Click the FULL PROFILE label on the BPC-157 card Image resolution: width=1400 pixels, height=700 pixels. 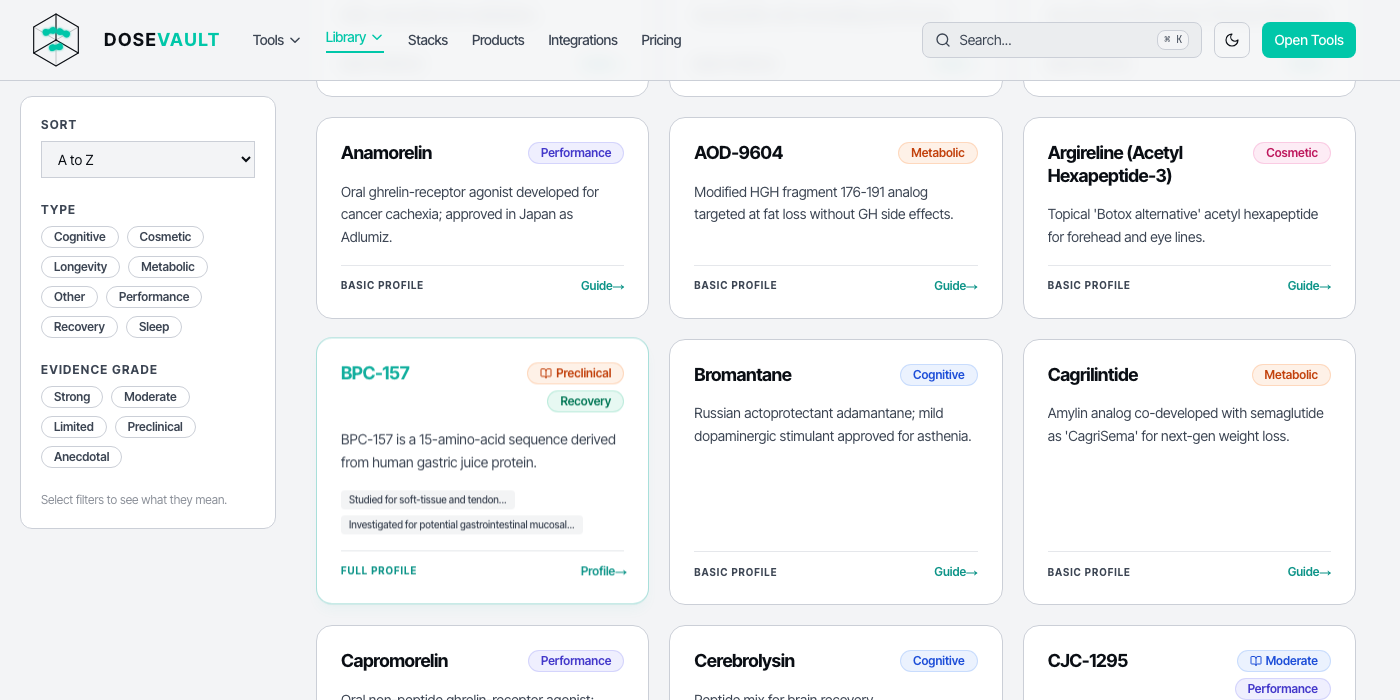379,571
